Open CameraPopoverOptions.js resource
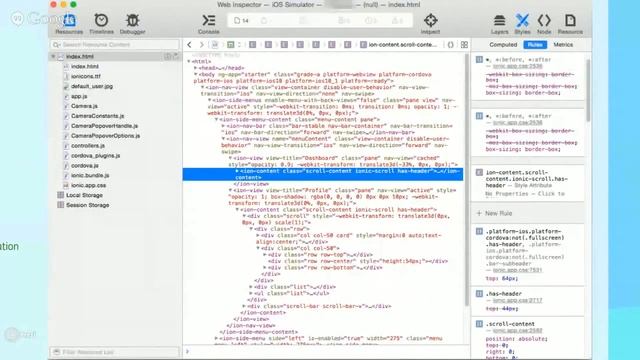 (x=105, y=136)
